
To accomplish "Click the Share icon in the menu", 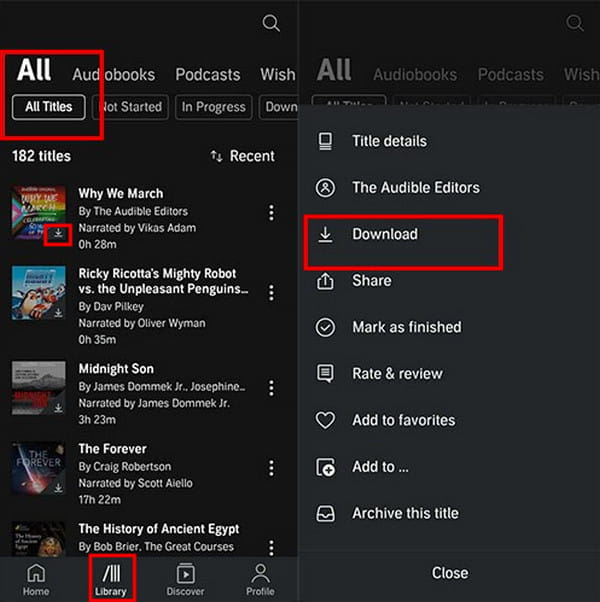I will click(x=325, y=281).
